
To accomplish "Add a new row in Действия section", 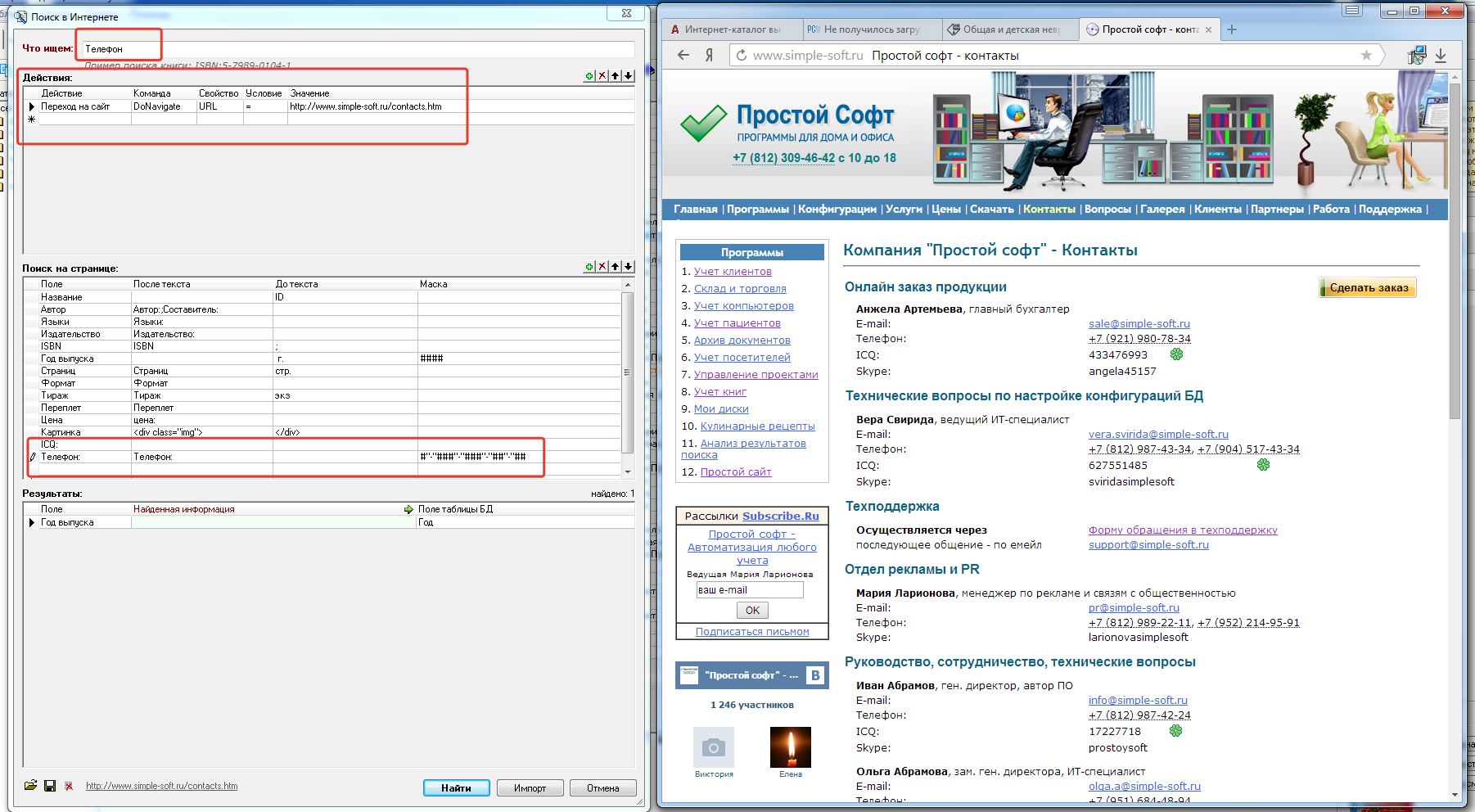I will coord(589,76).
